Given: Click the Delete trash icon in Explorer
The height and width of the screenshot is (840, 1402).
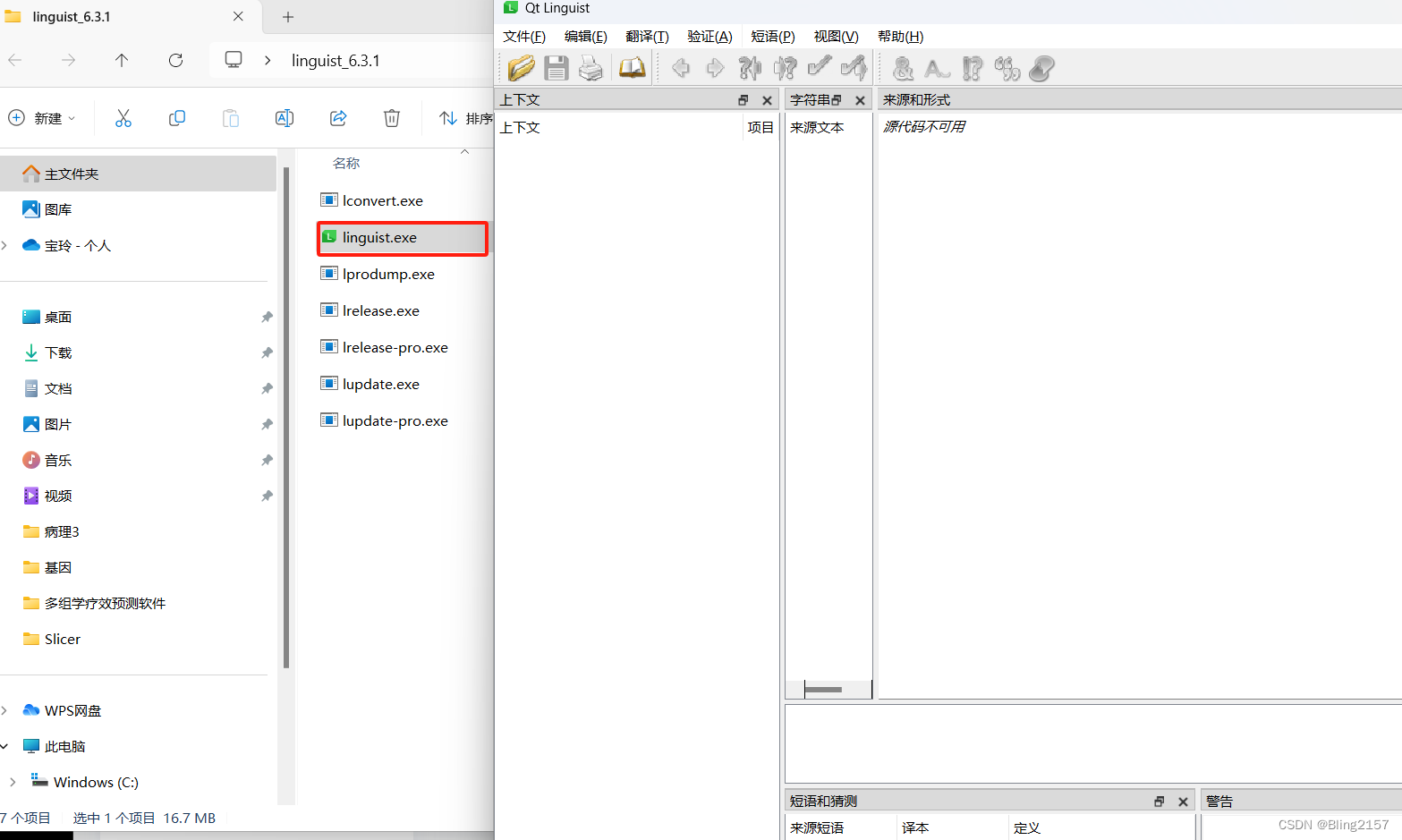Looking at the screenshot, I should tap(392, 118).
